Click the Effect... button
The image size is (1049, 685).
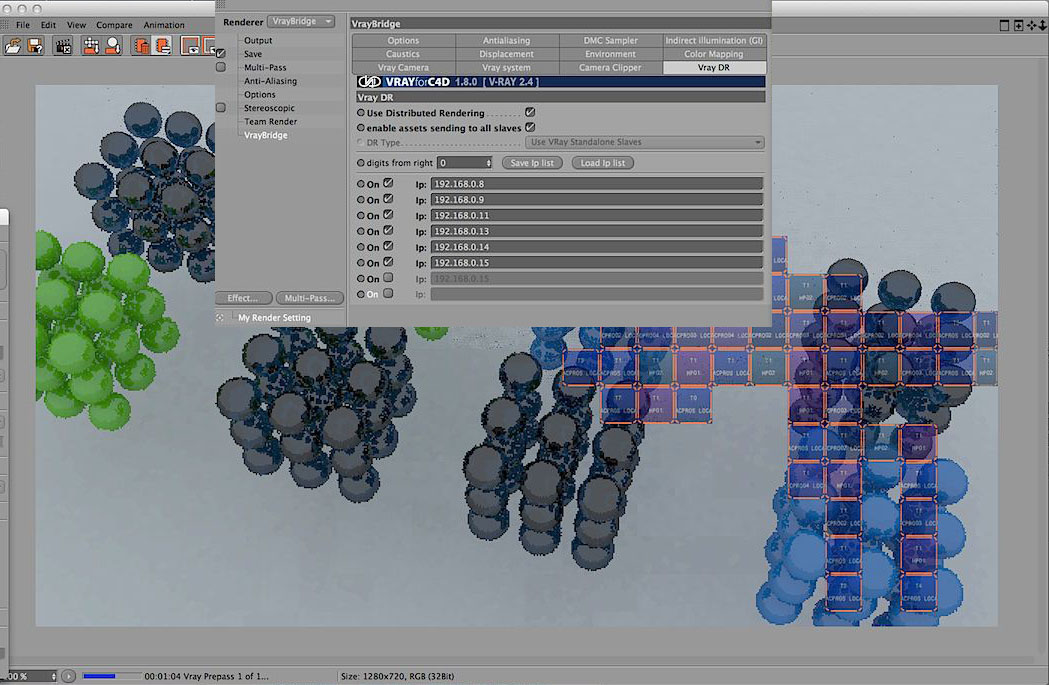[244, 298]
